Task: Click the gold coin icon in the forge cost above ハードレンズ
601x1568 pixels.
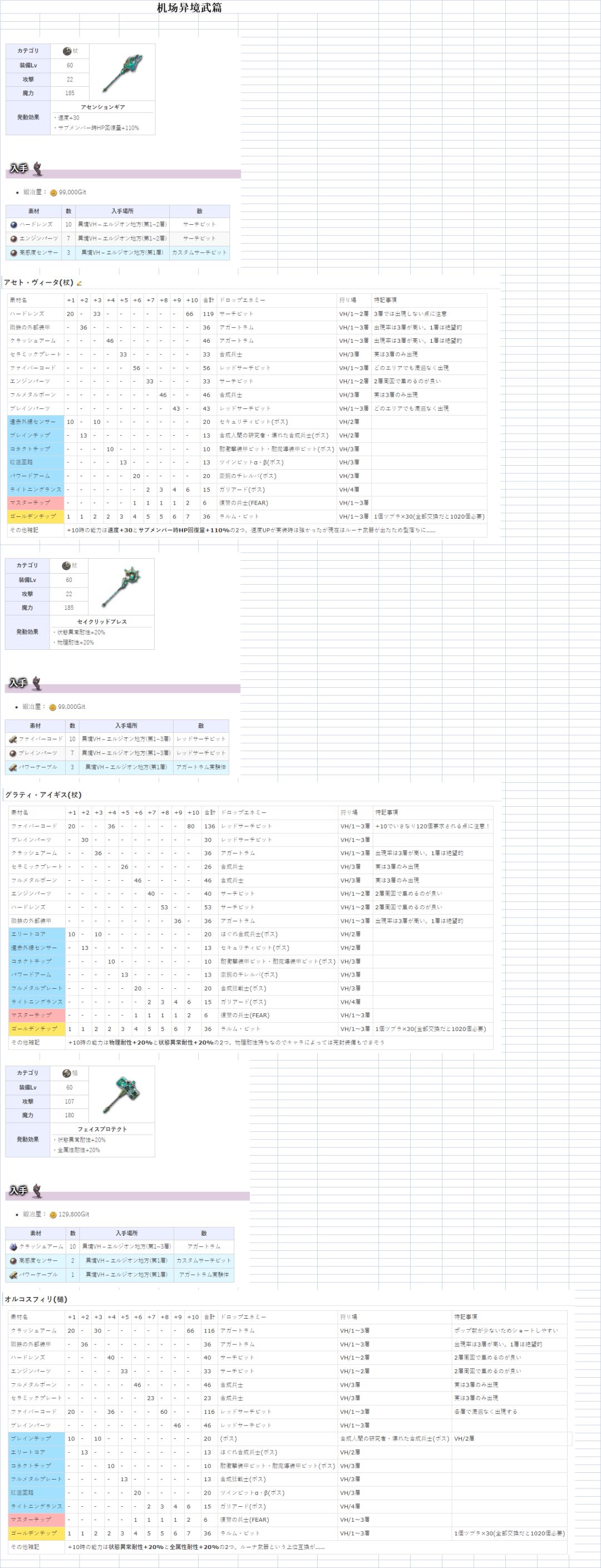Action: (x=53, y=193)
